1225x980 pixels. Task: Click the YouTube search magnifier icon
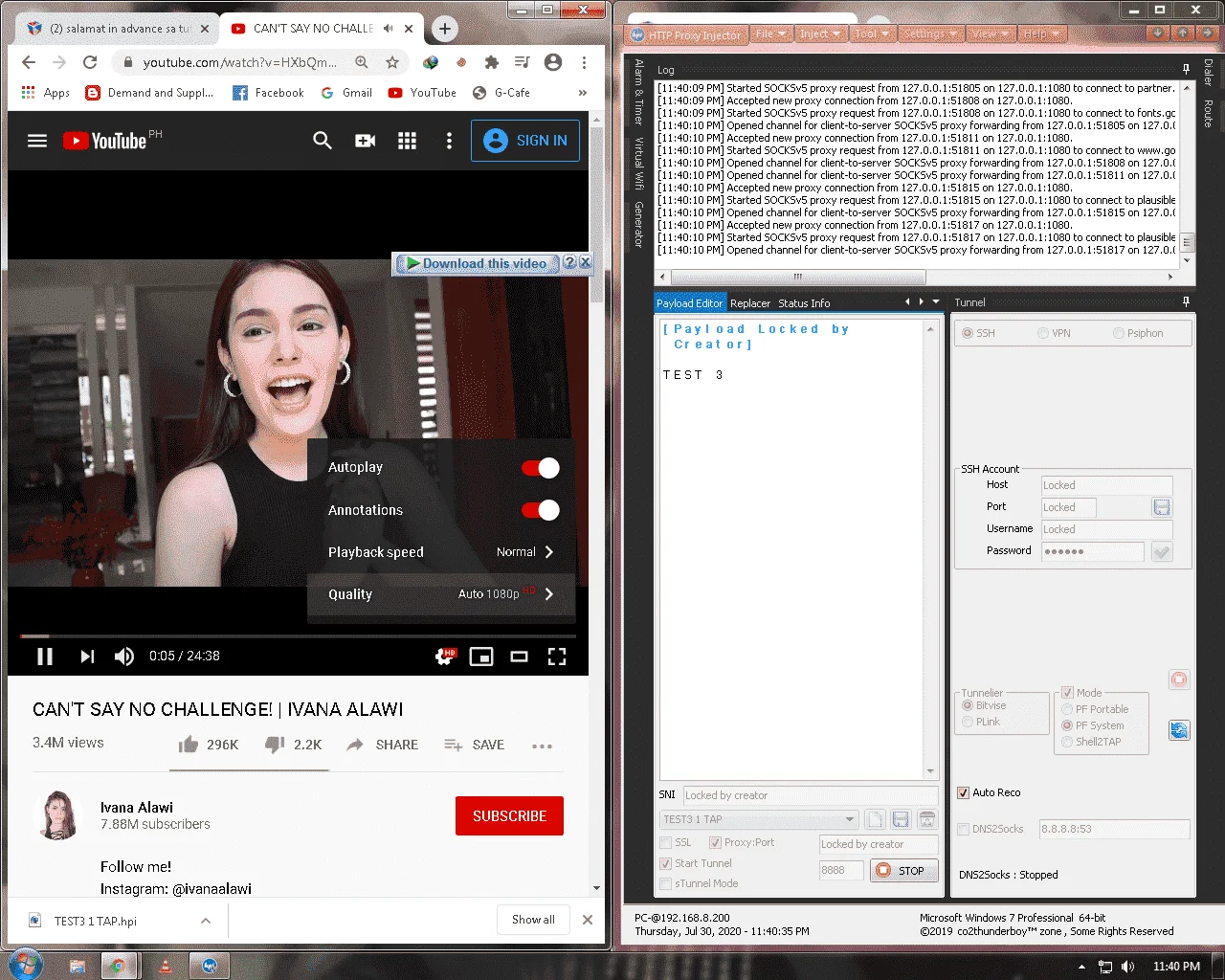point(323,141)
